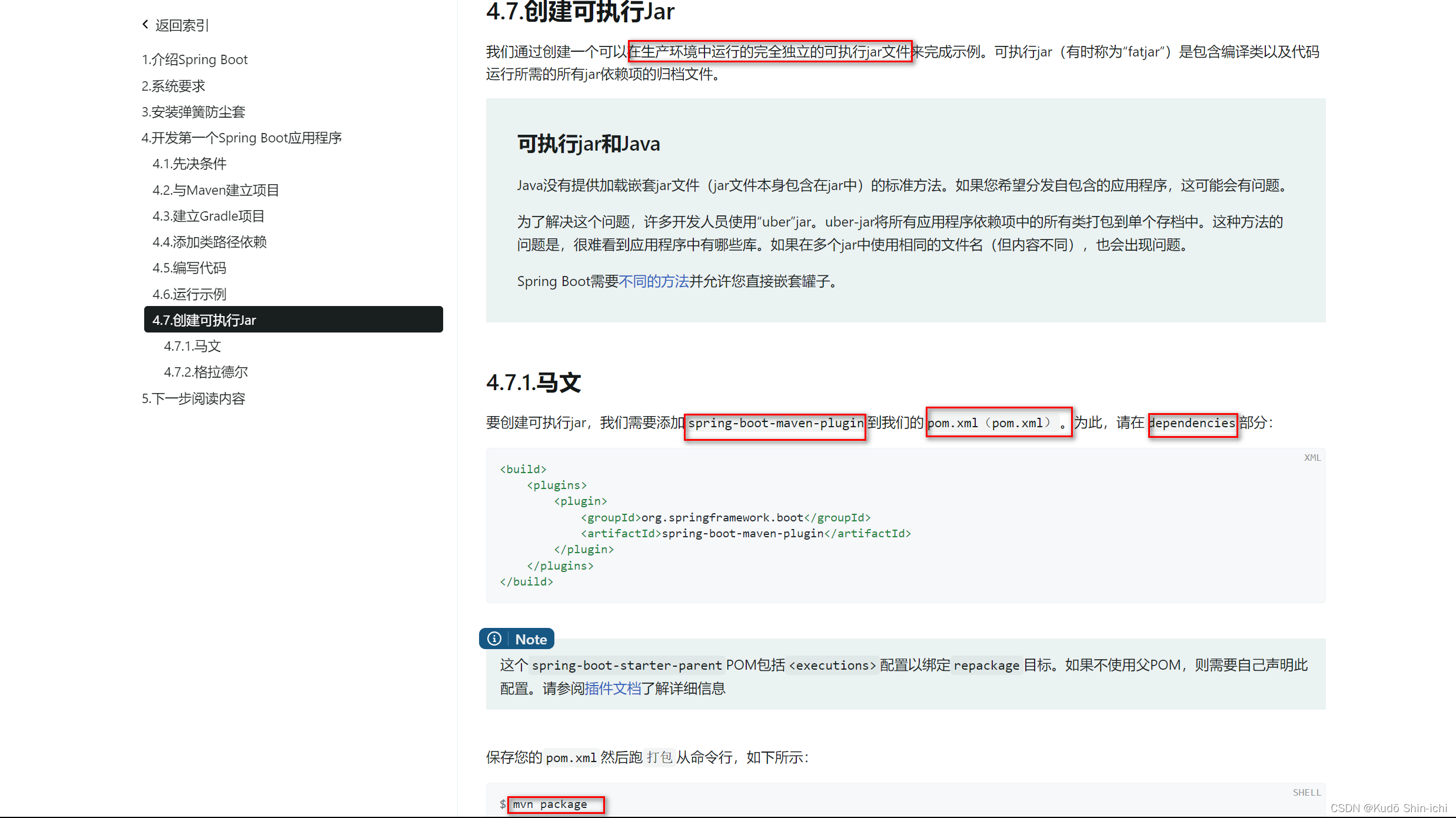The height and width of the screenshot is (818, 1456).
Task: Click the <artifactId> line in code block
Action: click(746, 533)
